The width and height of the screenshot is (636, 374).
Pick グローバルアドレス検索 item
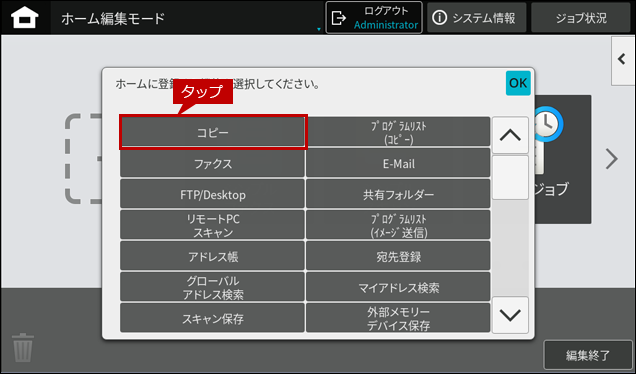click(x=212, y=287)
